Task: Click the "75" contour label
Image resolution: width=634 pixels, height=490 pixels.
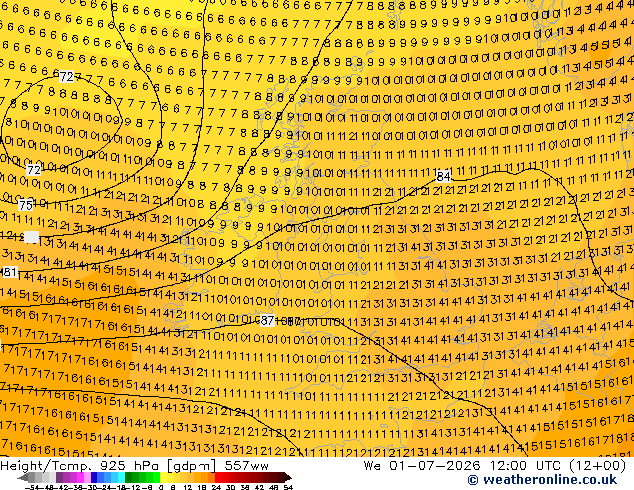Action: (x=25, y=205)
